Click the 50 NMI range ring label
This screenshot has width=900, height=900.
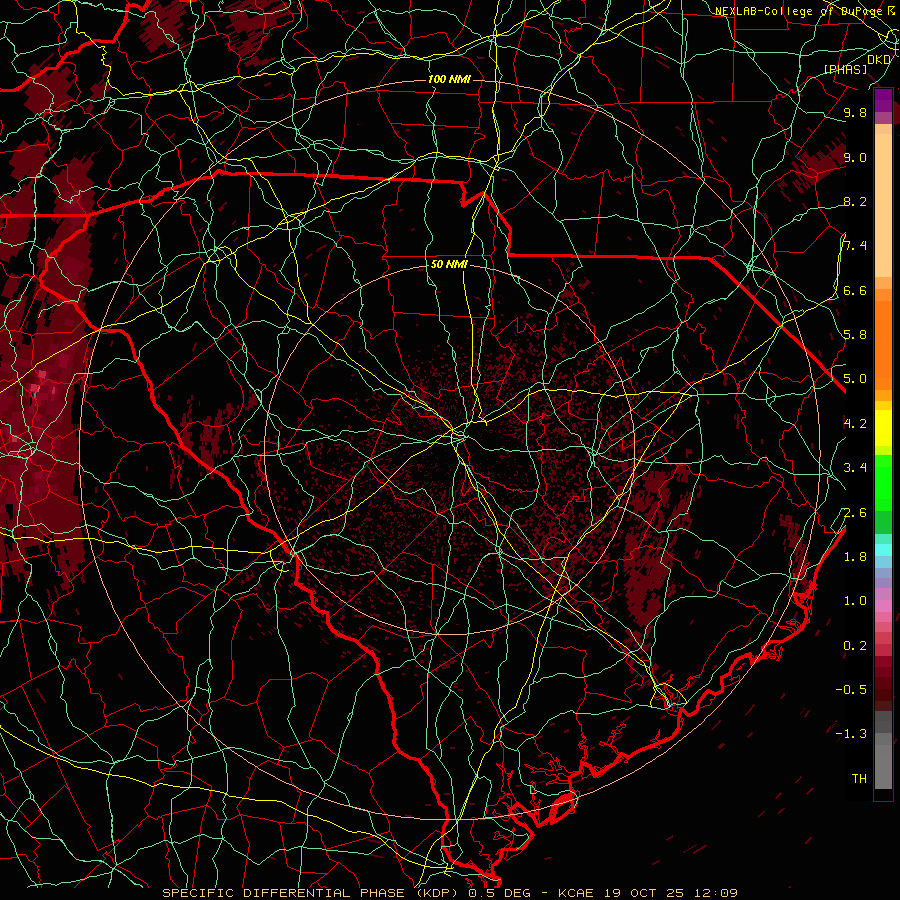449,264
